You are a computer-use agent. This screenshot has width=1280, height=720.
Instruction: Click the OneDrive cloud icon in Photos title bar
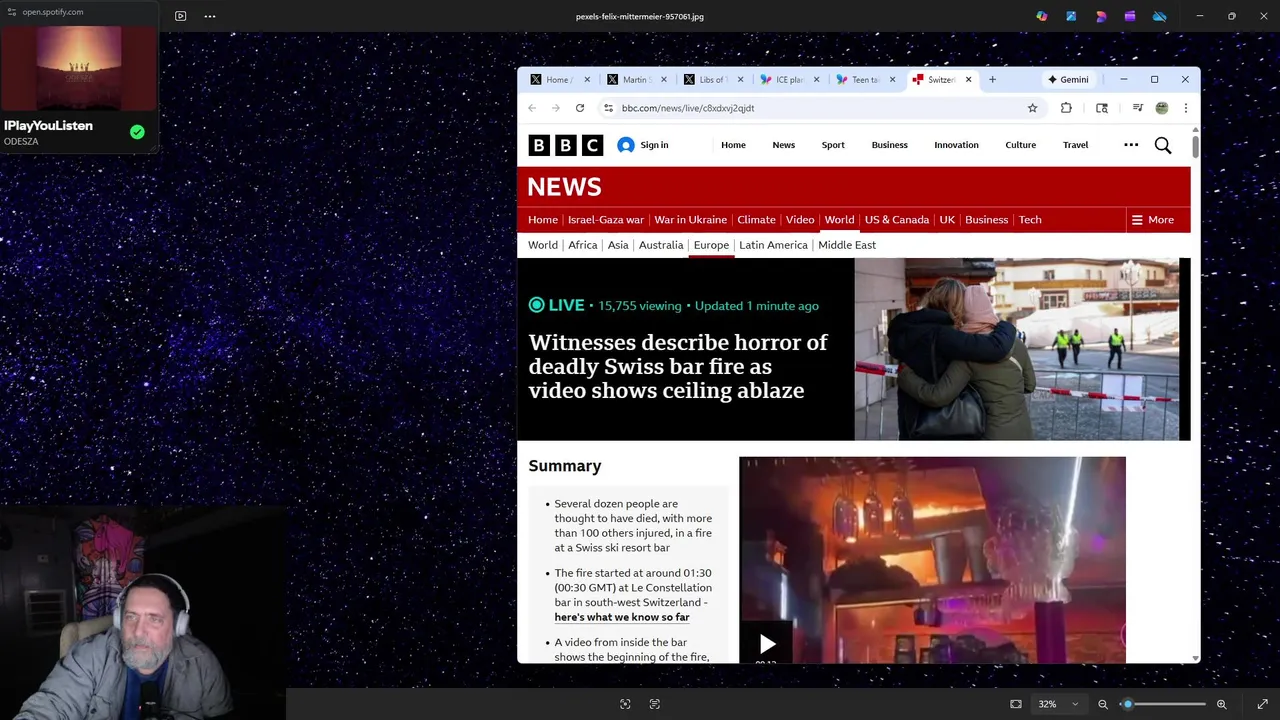1160,16
